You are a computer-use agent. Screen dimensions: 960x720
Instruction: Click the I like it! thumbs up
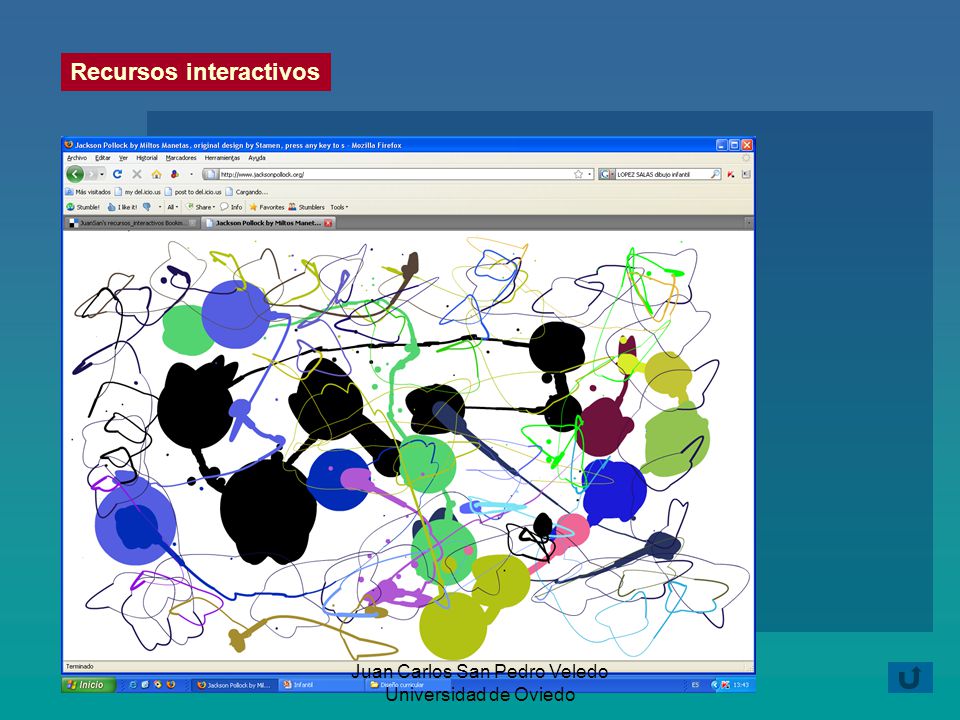pos(122,207)
